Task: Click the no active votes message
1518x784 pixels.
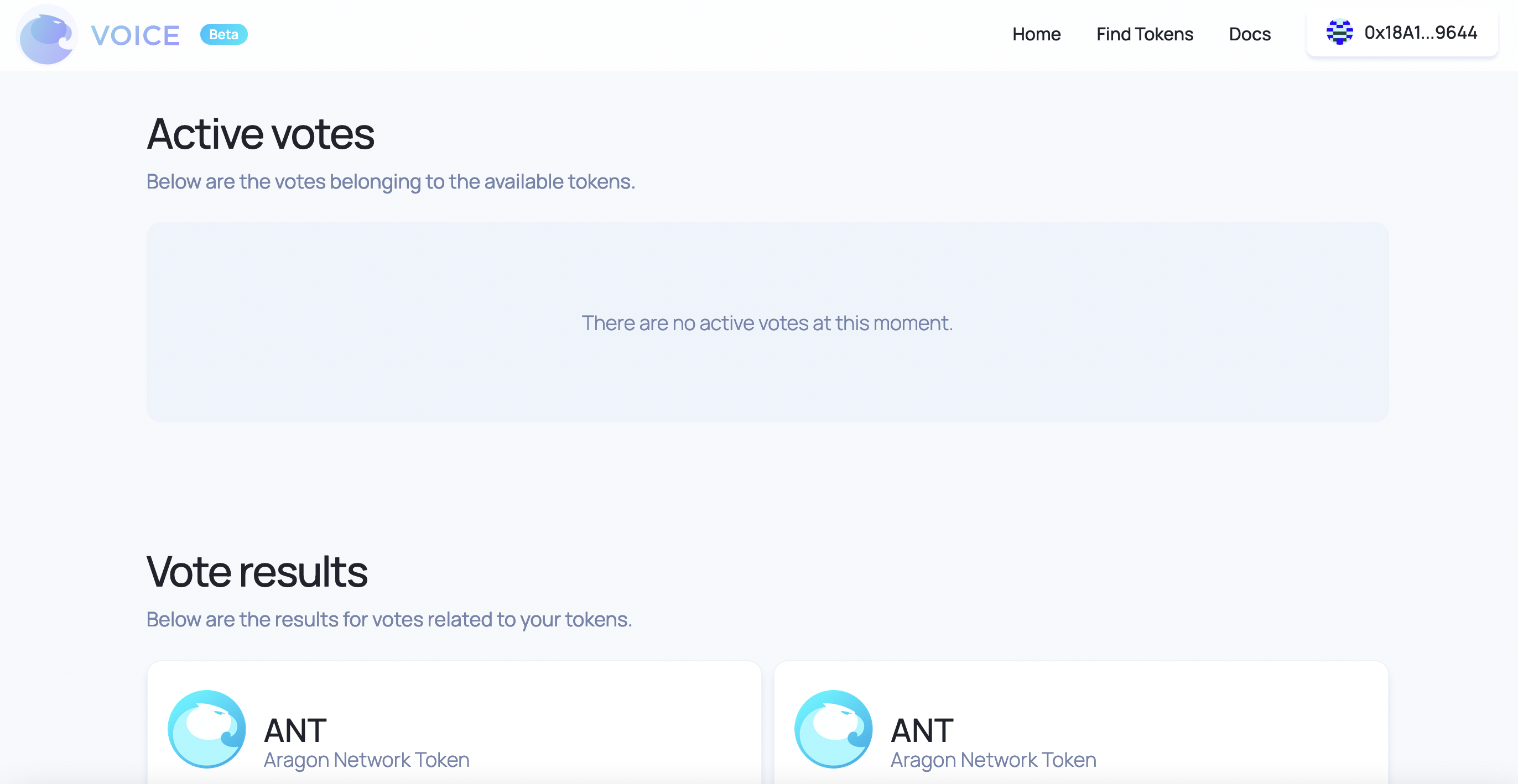Action: (x=767, y=323)
